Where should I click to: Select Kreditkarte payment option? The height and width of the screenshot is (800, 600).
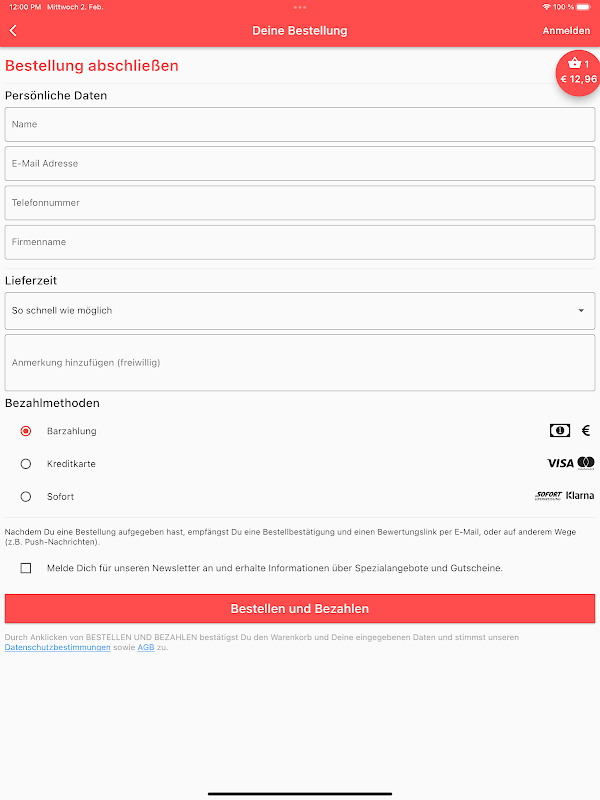click(26, 464)
